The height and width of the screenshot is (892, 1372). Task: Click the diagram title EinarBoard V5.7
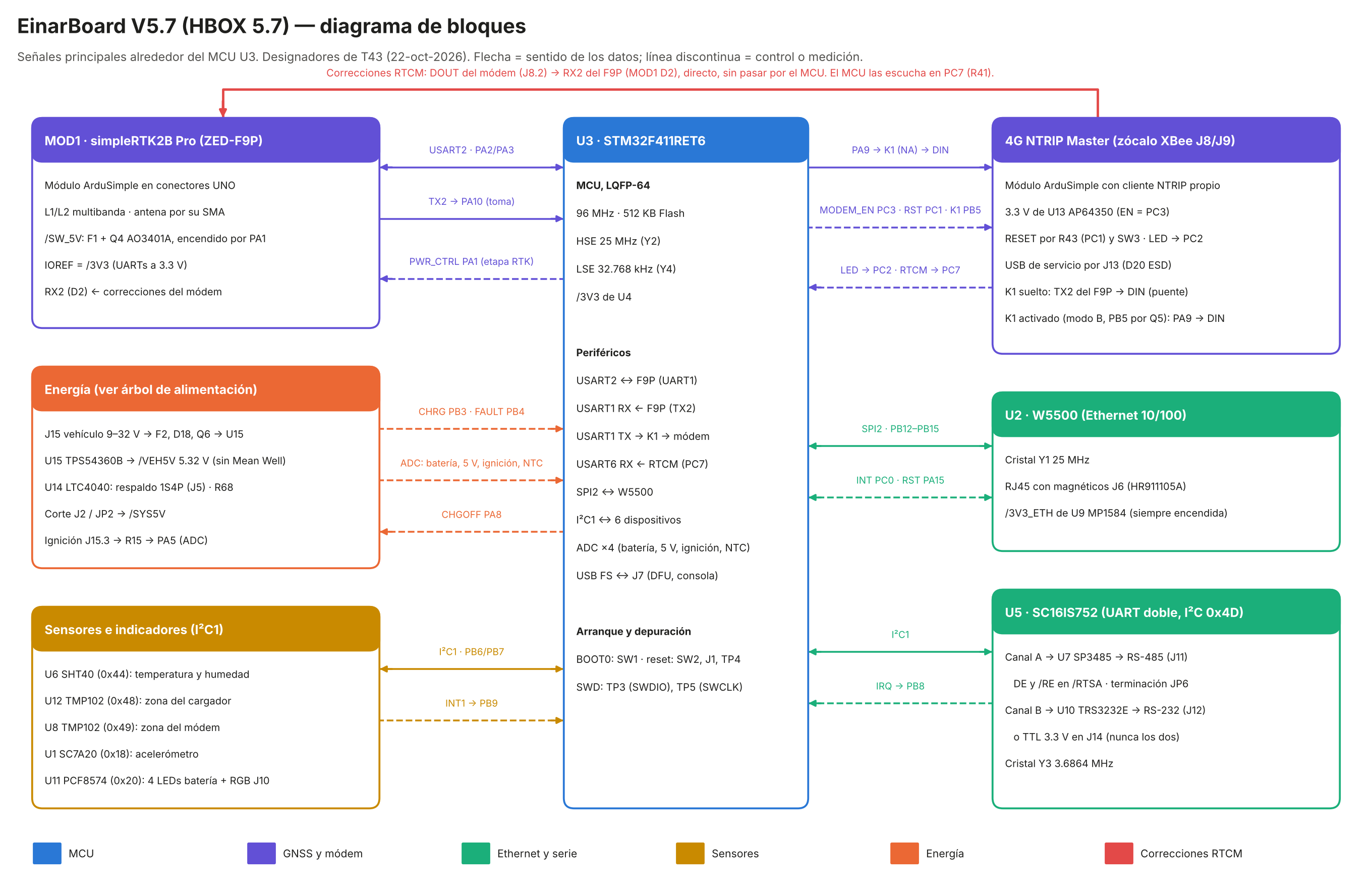point(271,26)
